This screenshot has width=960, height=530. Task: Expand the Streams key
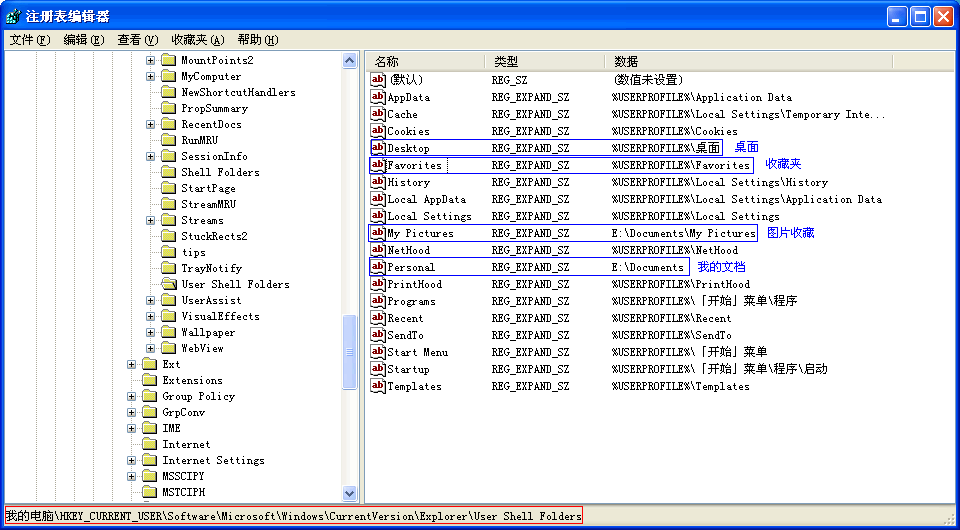click(x=151, y=220)
